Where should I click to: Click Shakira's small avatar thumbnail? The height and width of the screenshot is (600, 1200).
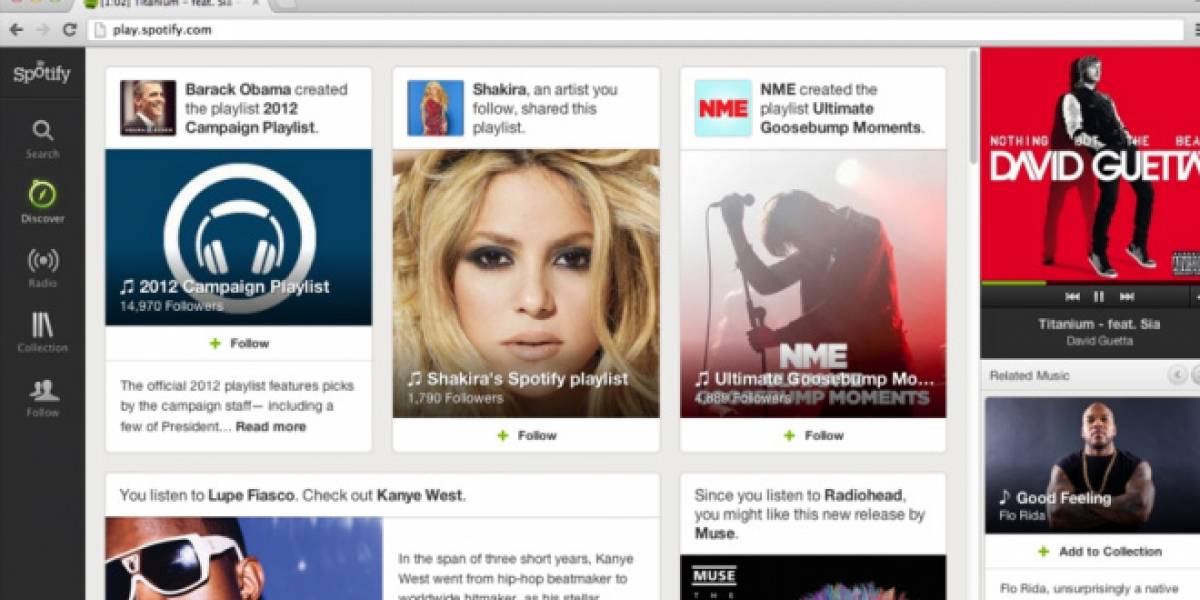tap(435, 108)
